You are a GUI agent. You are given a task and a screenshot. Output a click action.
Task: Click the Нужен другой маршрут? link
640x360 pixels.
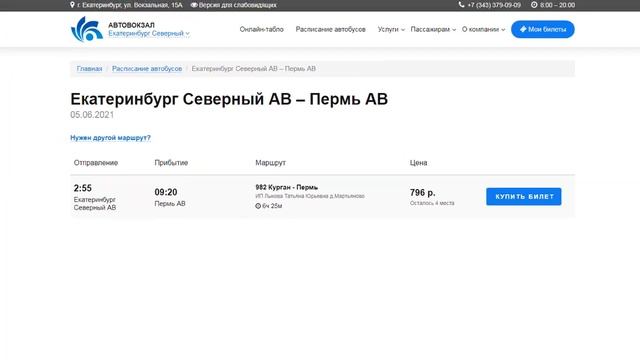coord(110,138)
